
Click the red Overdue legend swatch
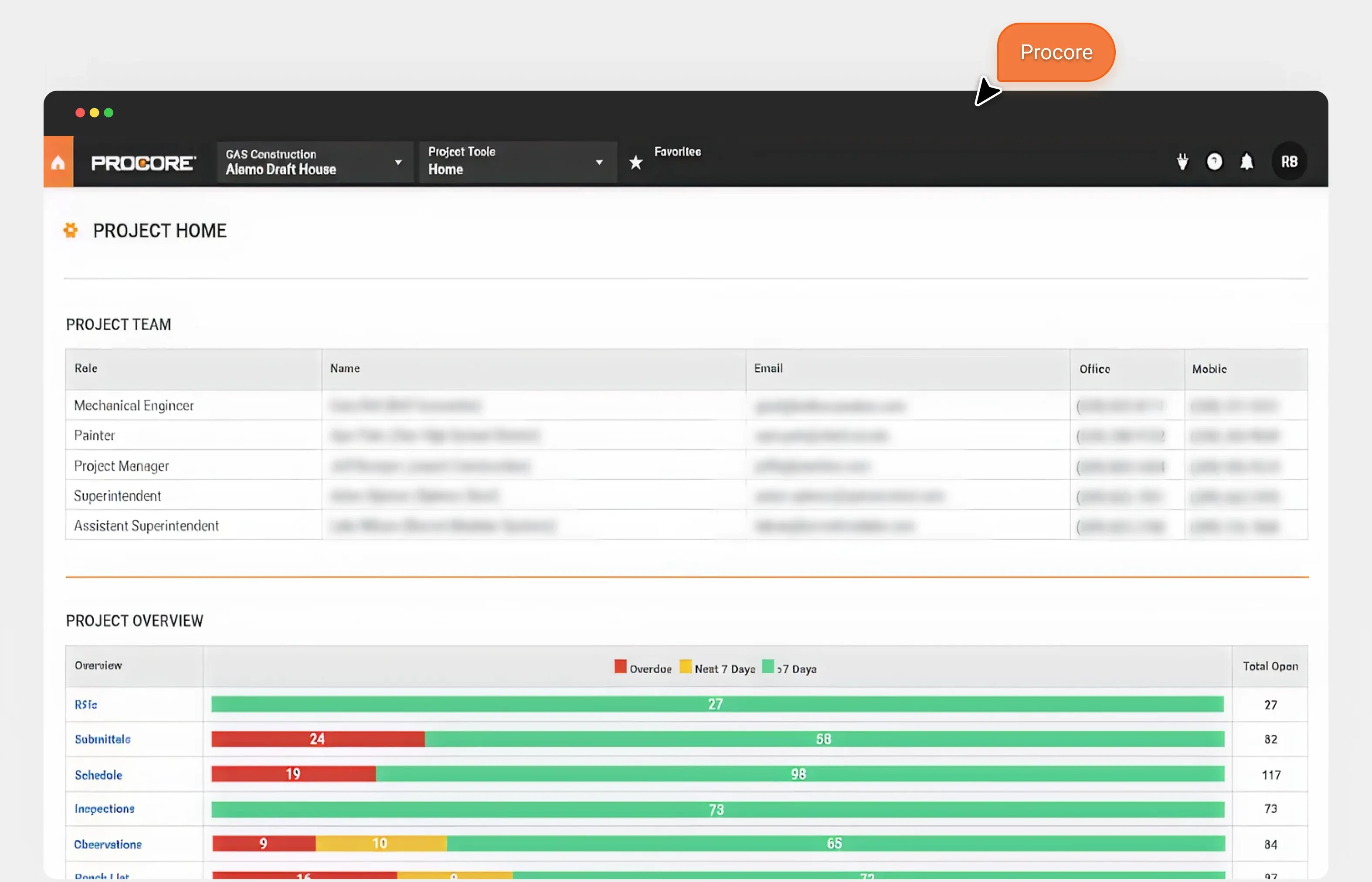(x=621, y=667)
